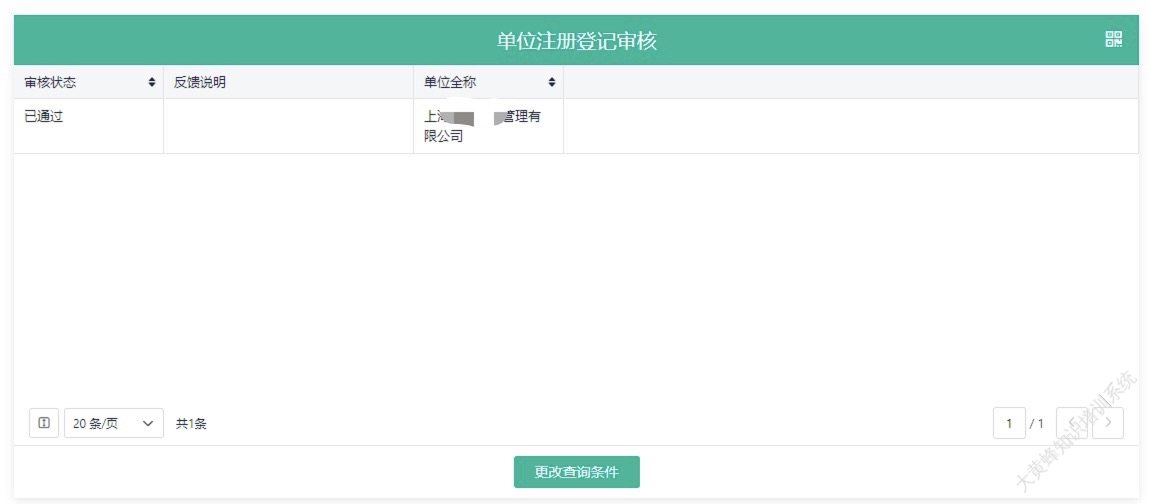The height and width of the screenshot is (504, 1149).
Task: Select the 审核状态 column header label
Action: [x=50, y=82]
